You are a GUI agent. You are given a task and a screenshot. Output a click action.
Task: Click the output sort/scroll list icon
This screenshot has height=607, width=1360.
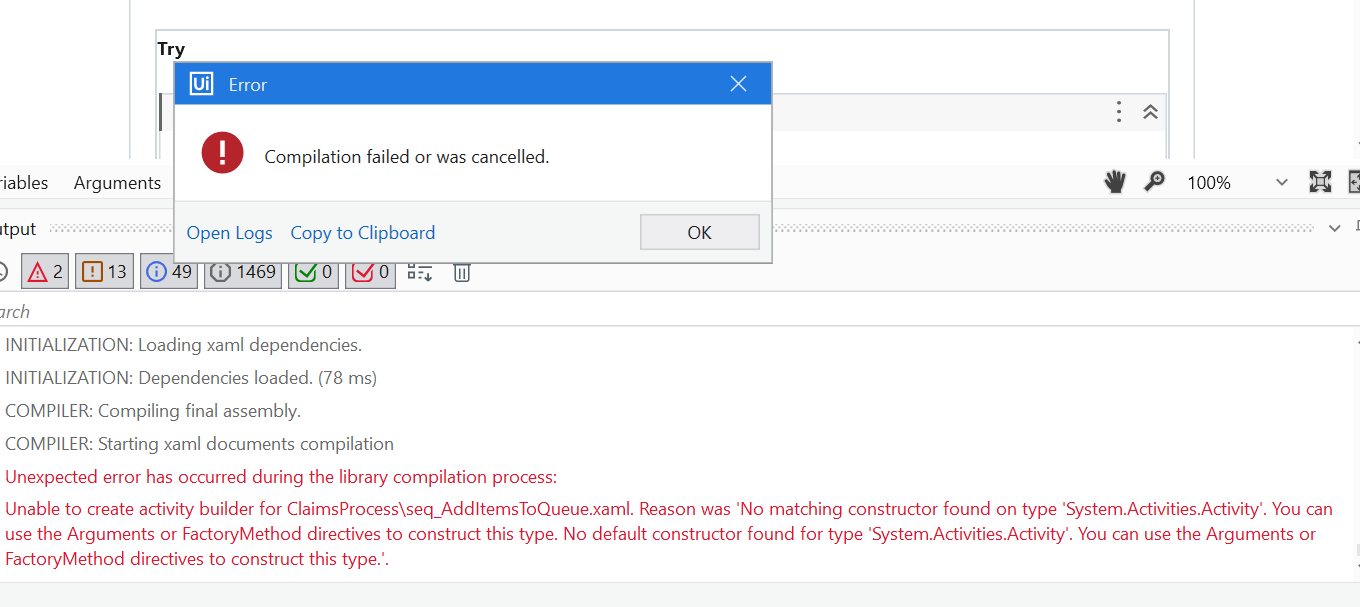coord(420,272)
